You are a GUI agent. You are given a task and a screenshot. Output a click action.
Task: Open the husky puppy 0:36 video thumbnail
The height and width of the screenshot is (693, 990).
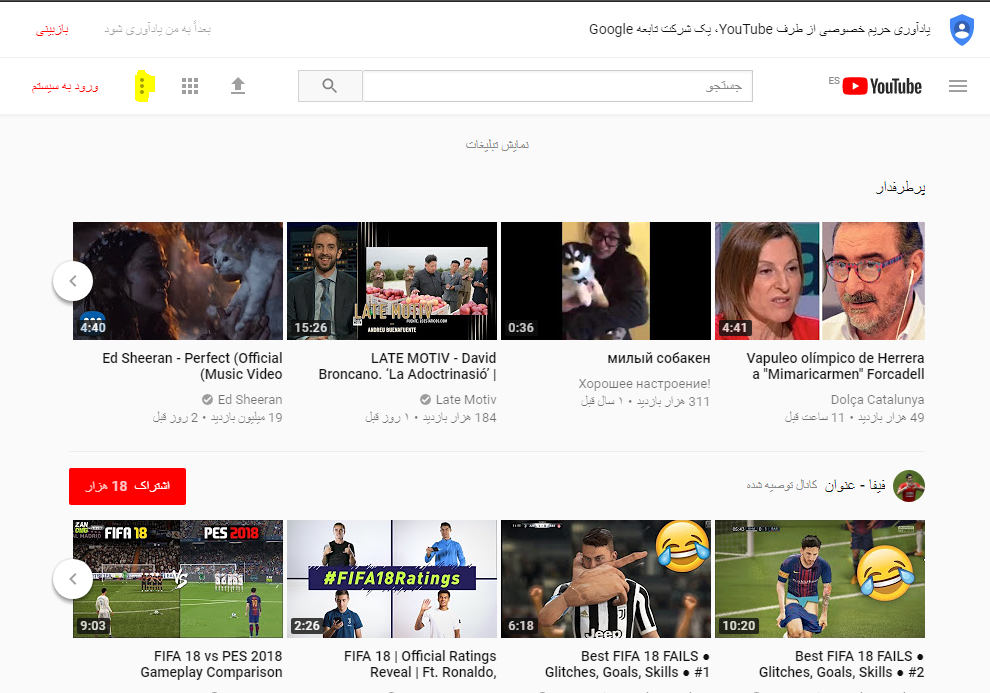pyautogui.click(x=606, y=281)
